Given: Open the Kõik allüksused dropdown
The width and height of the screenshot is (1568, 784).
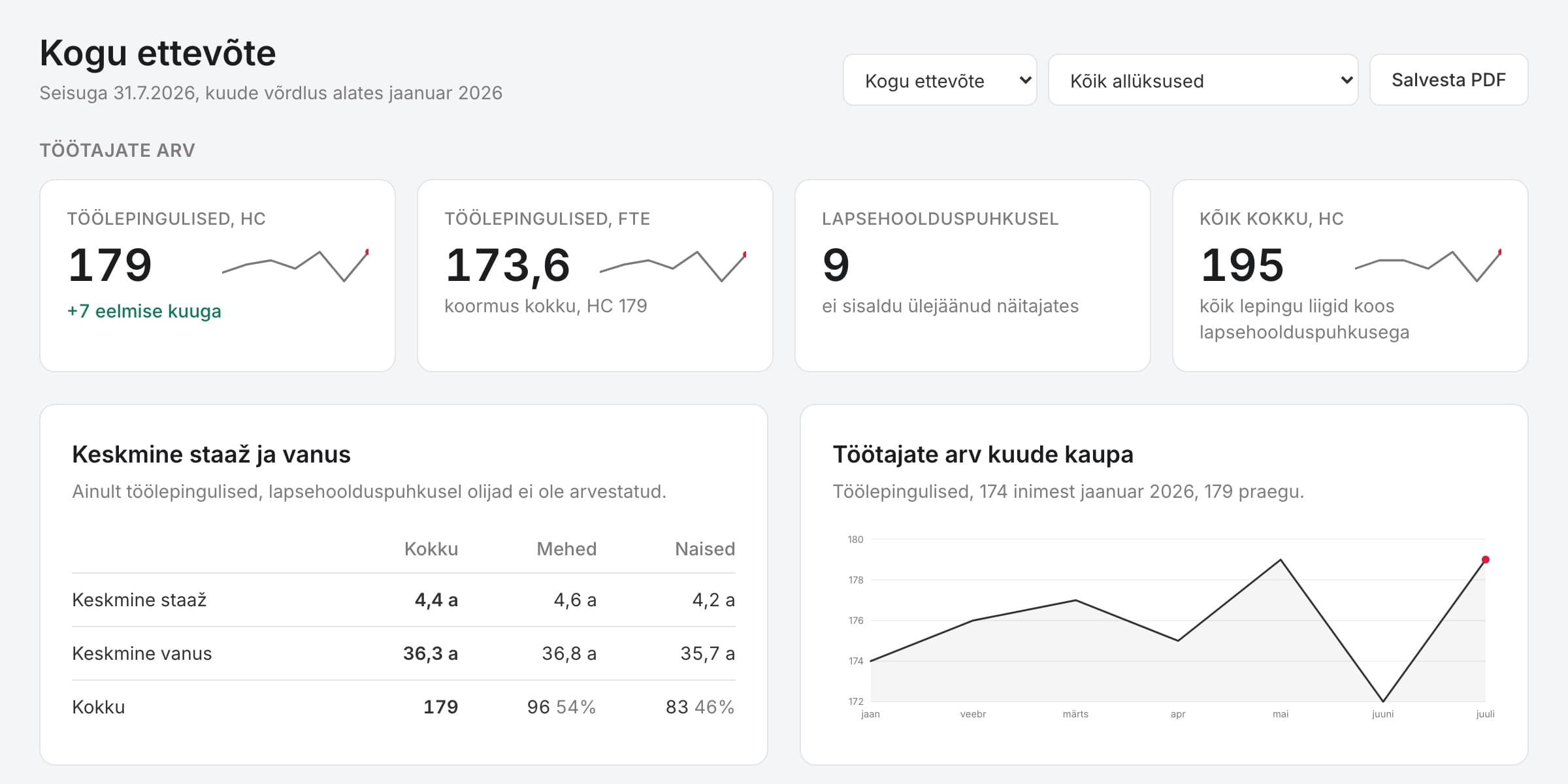Looking at the screenshot, I should coord(1203,80).
